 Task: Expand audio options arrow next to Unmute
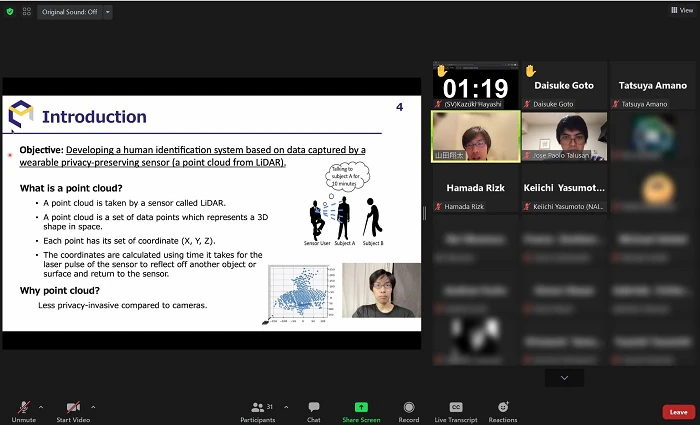tap(41, 407)
